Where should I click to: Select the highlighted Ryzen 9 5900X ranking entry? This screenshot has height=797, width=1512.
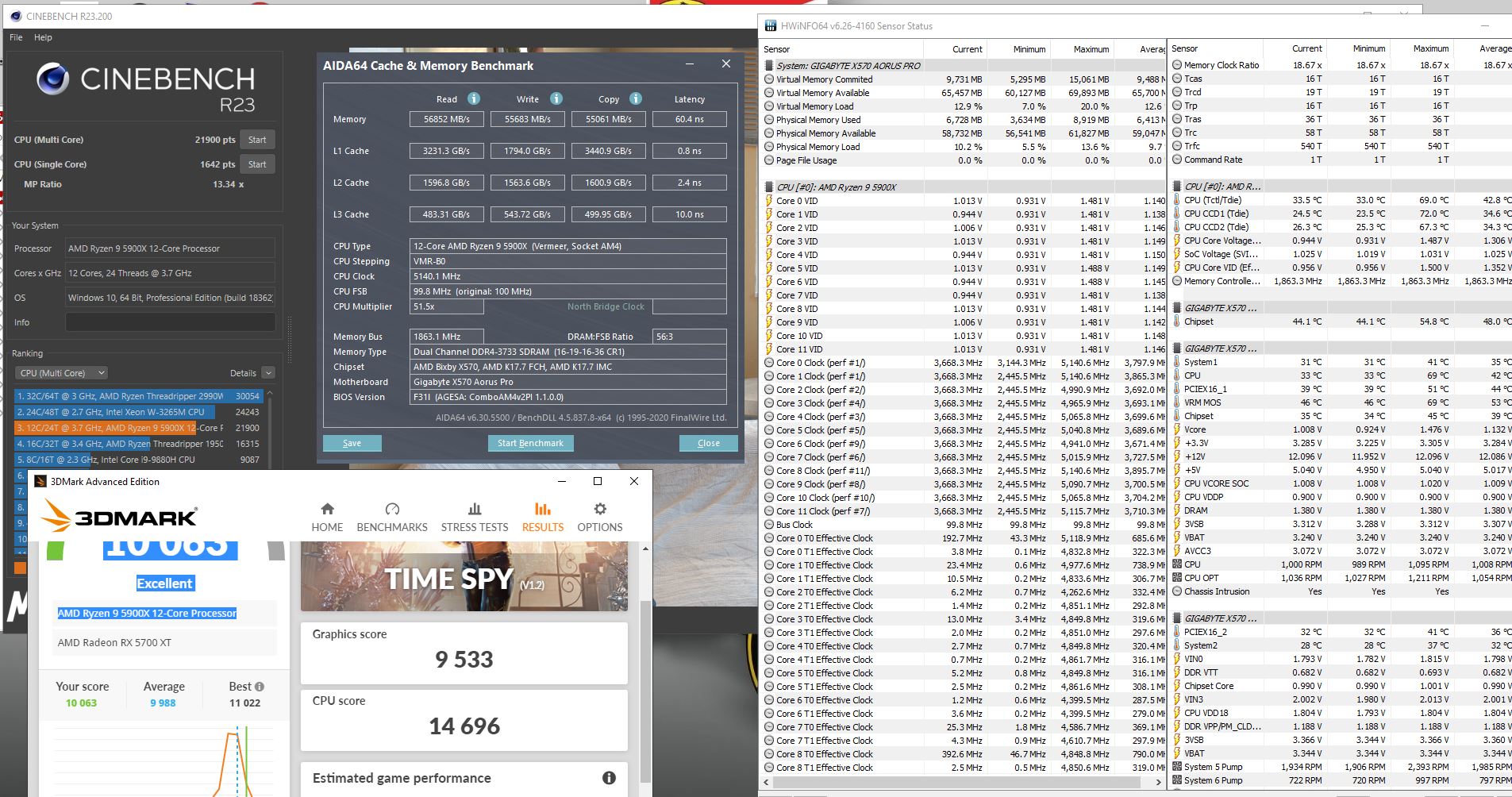tap(138, 428)
